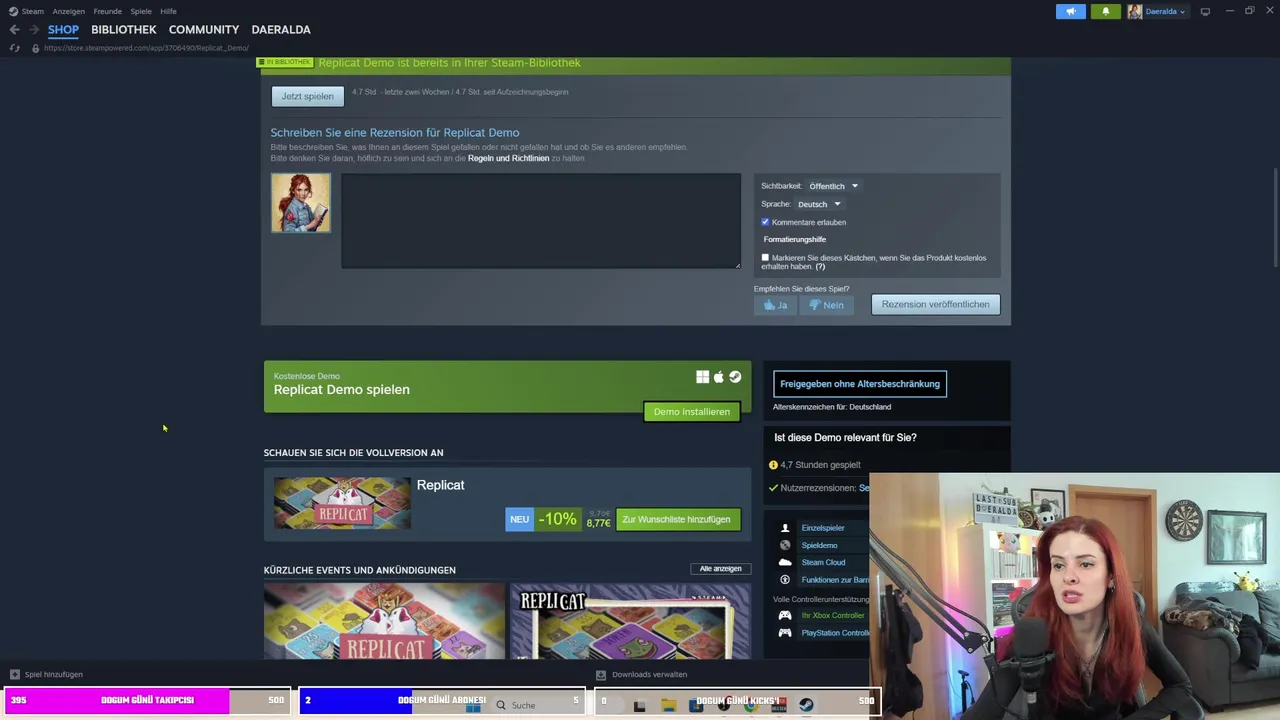
Task: Click the Einzelspieler person icon
Action: click(785, 528)
